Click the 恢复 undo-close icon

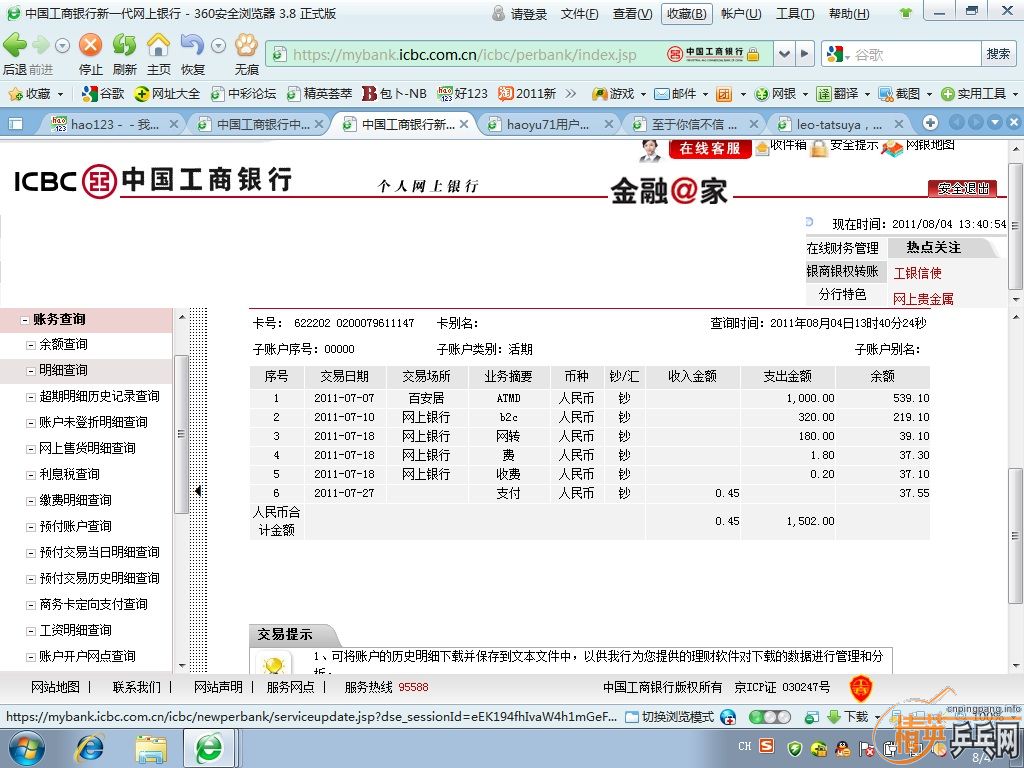(x=192, y=45)
